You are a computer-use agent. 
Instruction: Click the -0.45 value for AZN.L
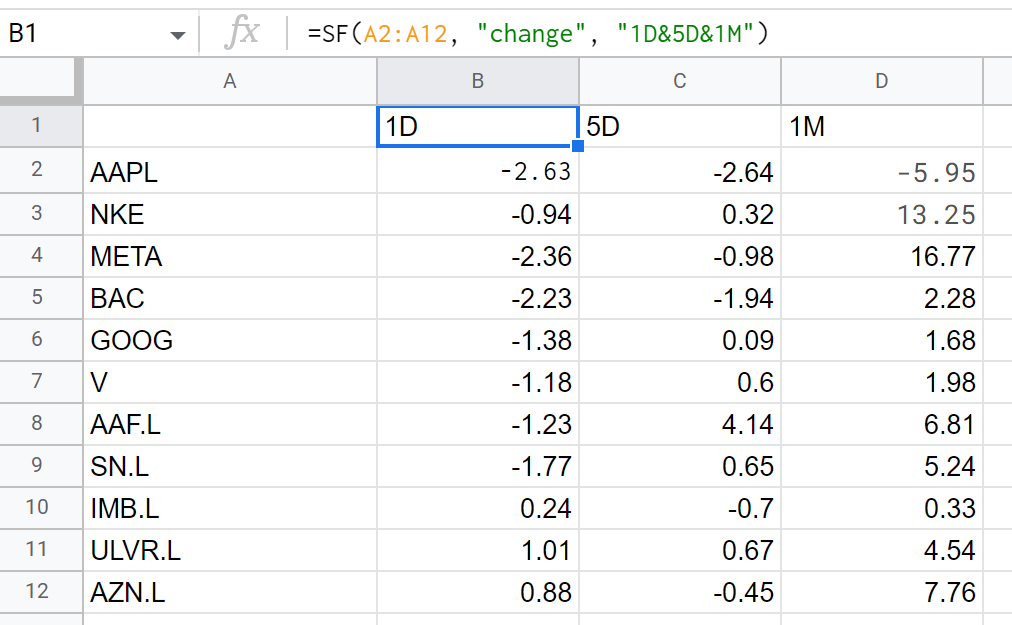pos(680,591)
